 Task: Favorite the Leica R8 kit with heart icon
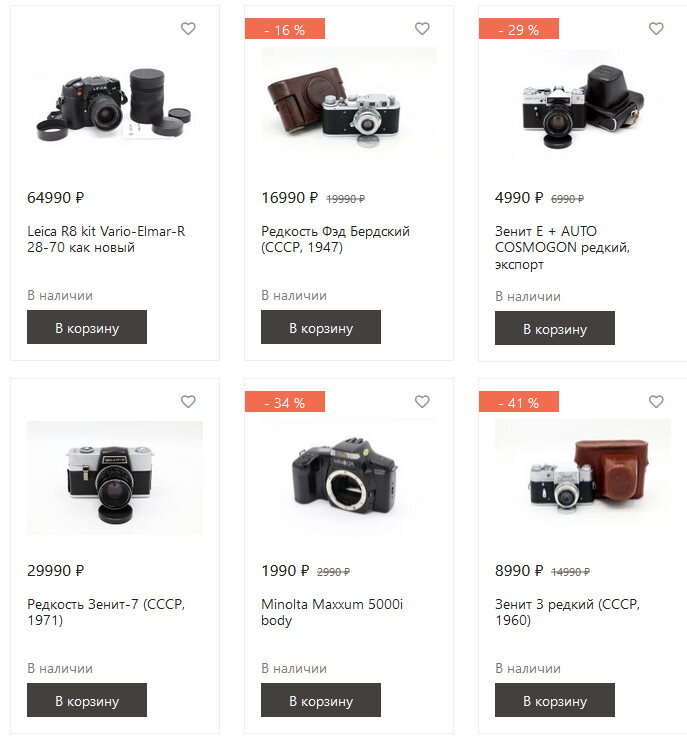click(x=188, y=29)
